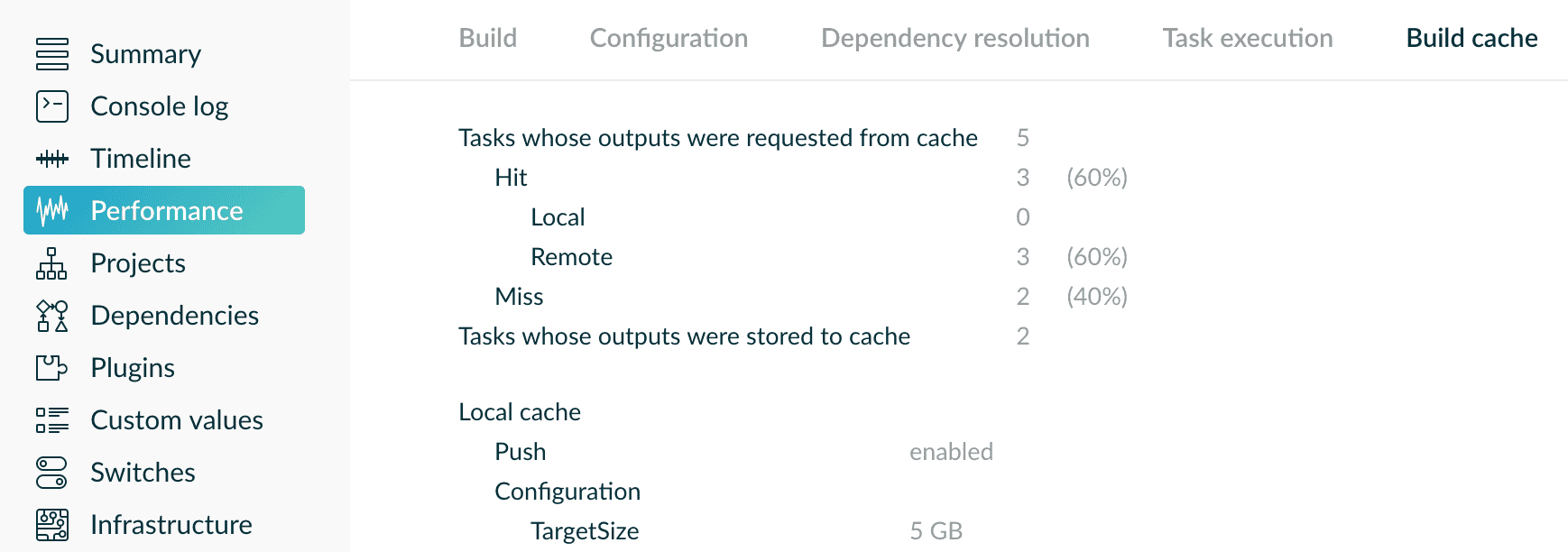Go to the Task execution tab
Screen dimensions: 1568x552
(1248, 38)
